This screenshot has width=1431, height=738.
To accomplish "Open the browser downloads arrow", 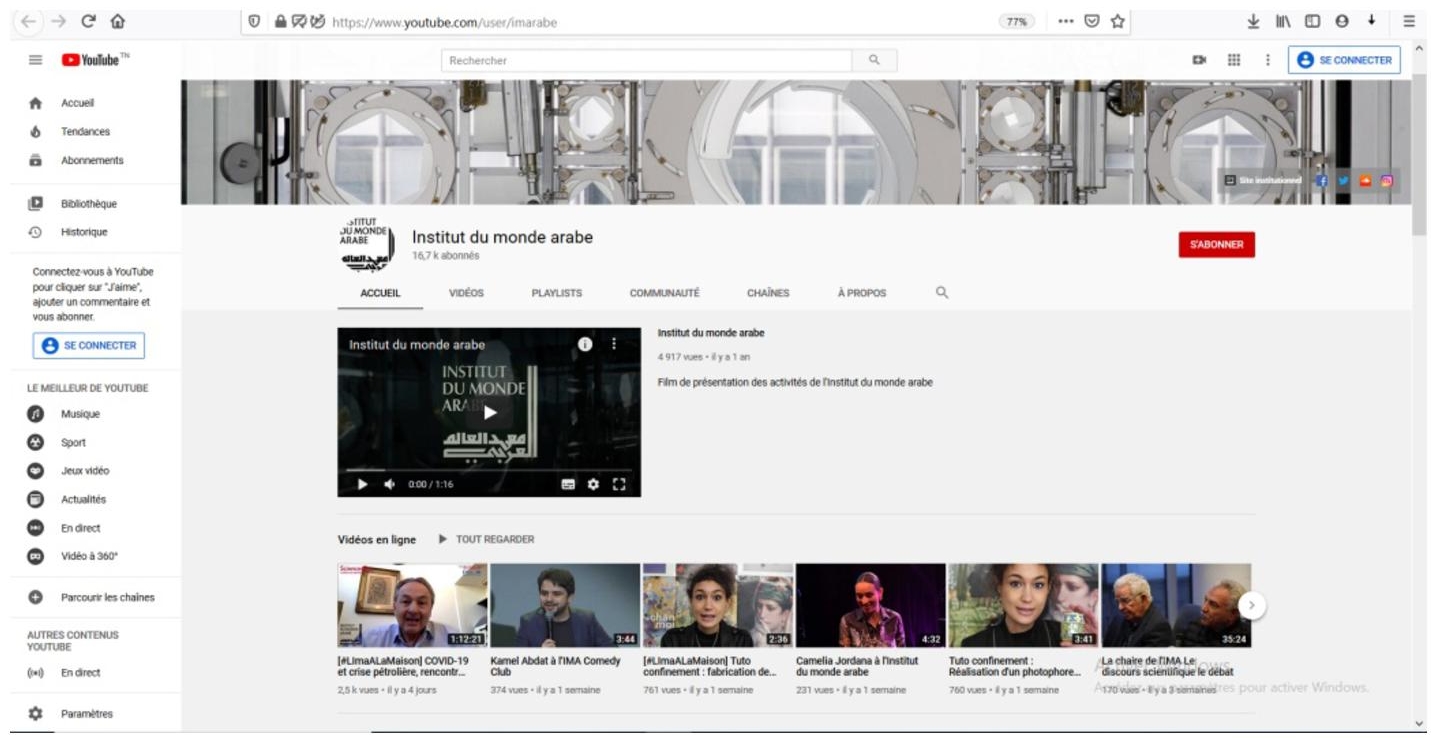I will click(1253, 21).
